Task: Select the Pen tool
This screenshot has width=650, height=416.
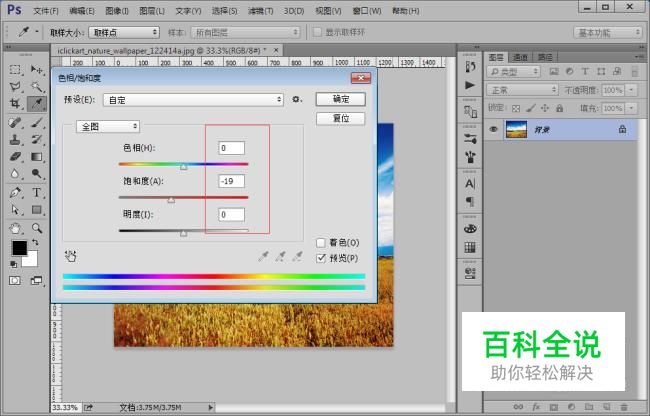Action: pyautogui.click(x=15, y=193)
